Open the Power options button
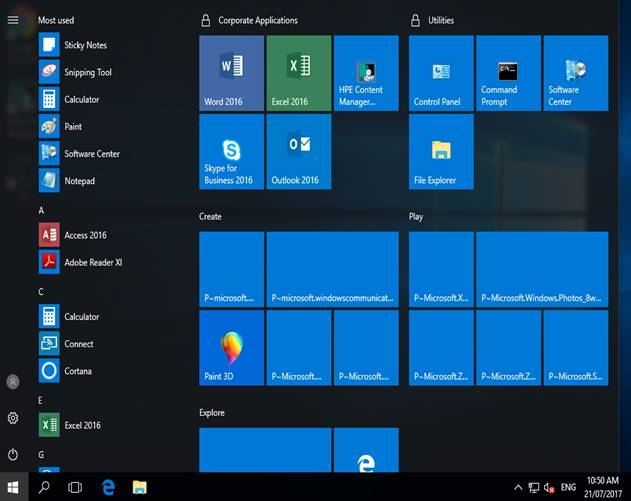This screenshot has height=501, width=631. click(x=13, y=454)
